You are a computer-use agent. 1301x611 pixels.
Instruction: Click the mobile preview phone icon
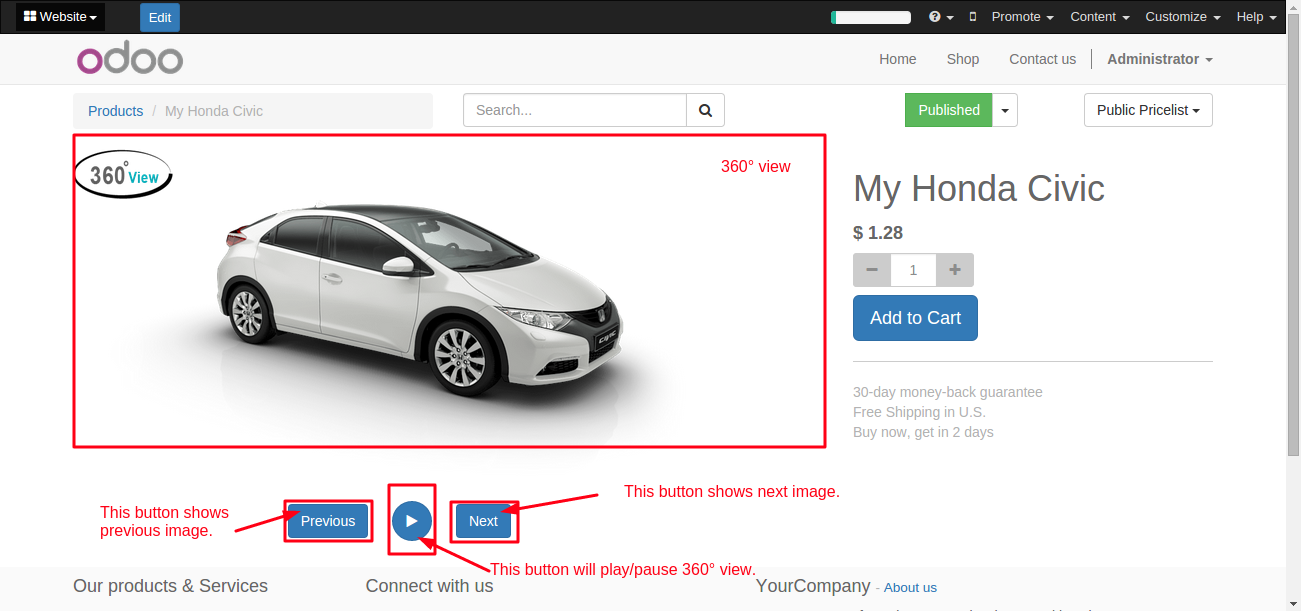(x=973, y=17)
